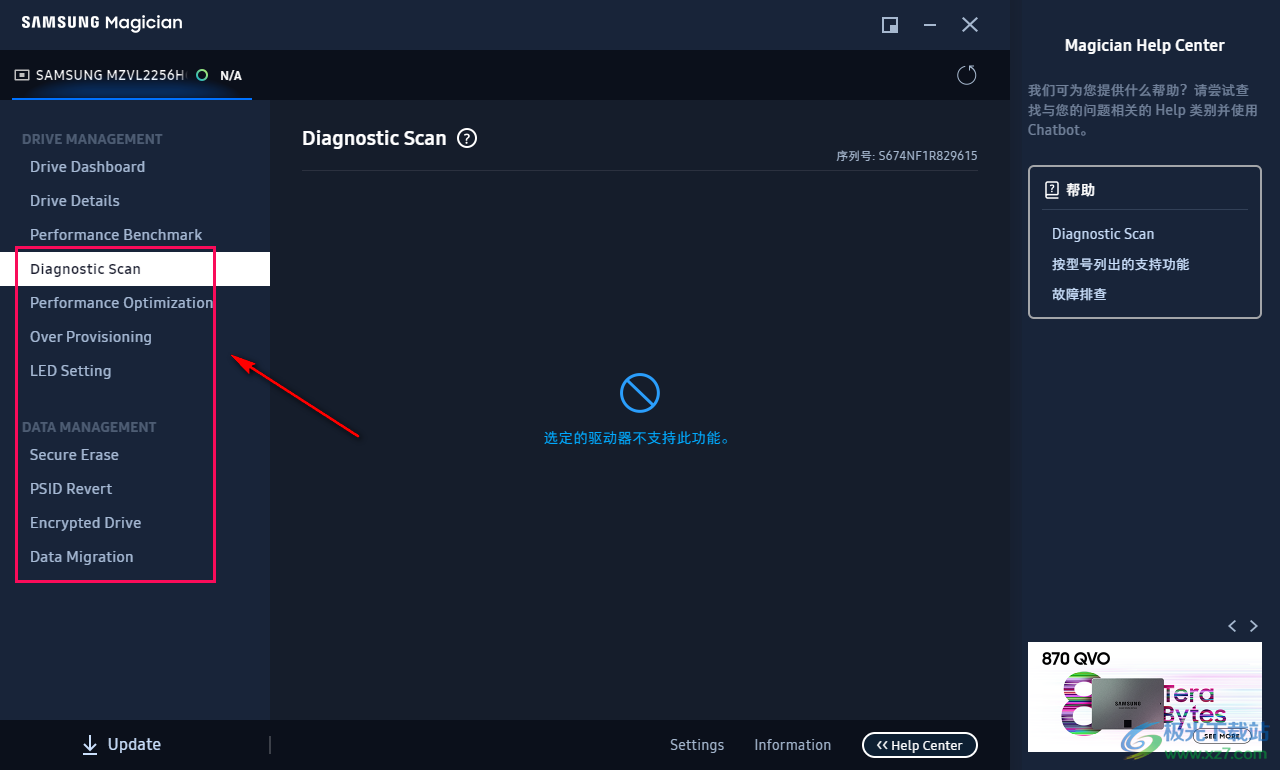Image resolution: width=1280 pixels, height=770 pixels.
Task: Click the Update download arrow icon
Action: click(90, 744)
